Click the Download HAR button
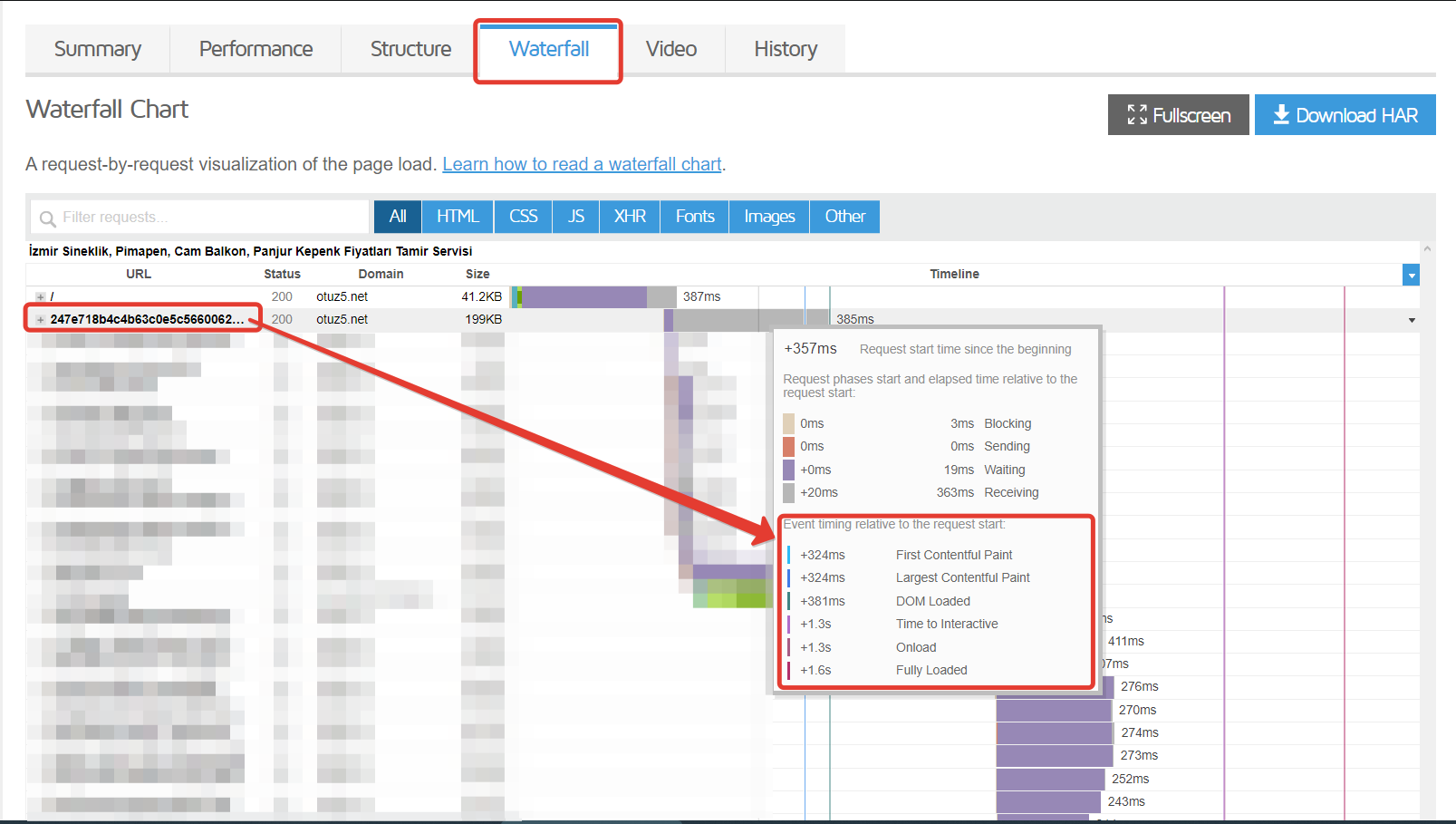The image size is (1456, 824). tap(1345, 115)
